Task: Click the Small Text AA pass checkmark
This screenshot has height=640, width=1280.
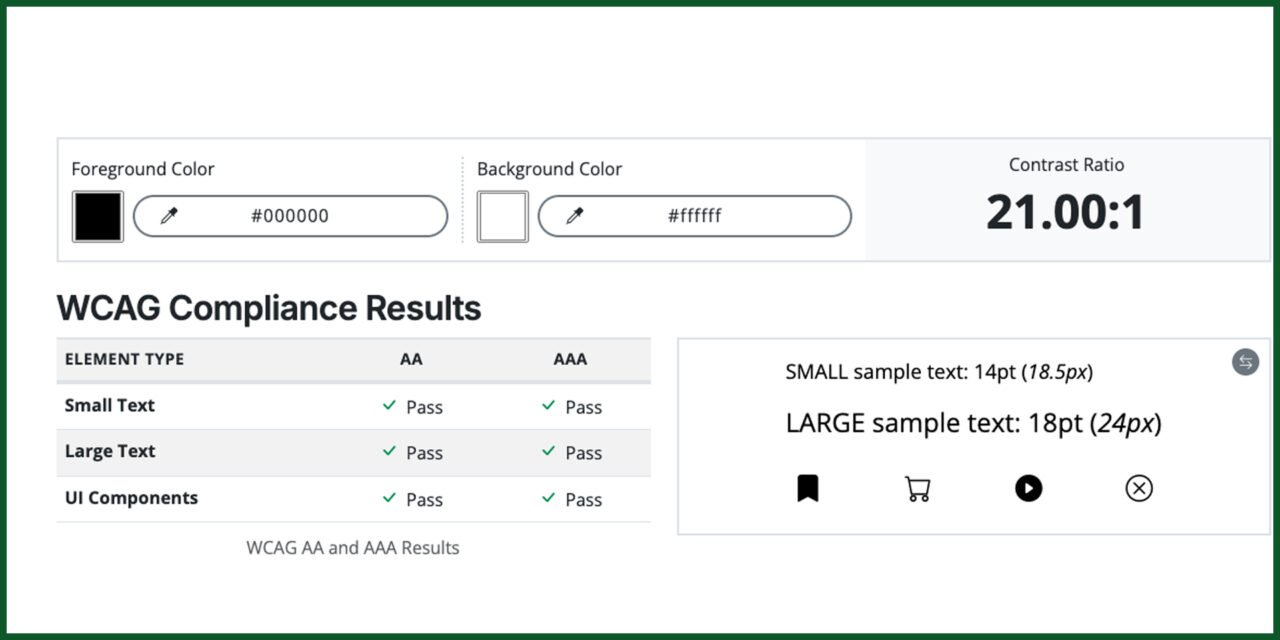Action: click(388, 406)
